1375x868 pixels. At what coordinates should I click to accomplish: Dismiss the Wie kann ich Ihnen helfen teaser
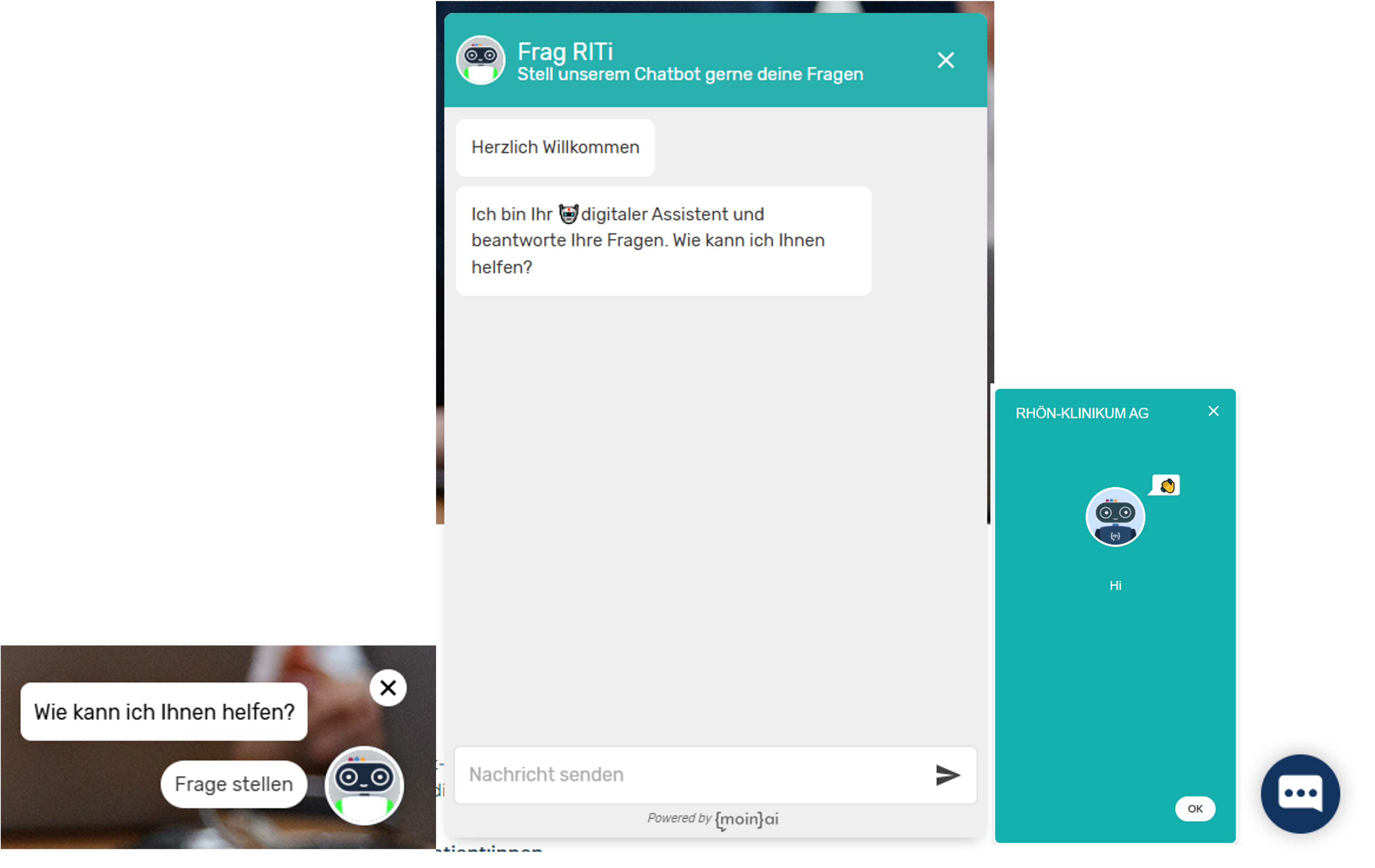pos(388,687)
